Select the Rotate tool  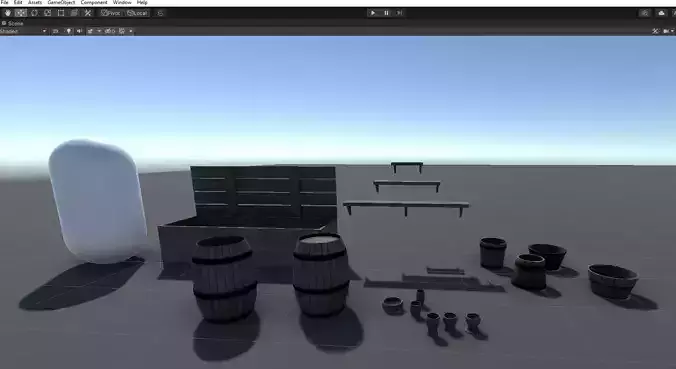click(x=34, y=13)
